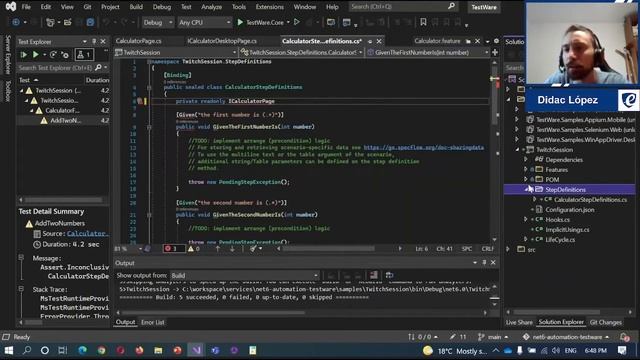The width and height of the screenshot is (640, 360).
Task: Toggle word wrap icon in Output toolbar
Action: pyautogui.click(x=389, y=275)
